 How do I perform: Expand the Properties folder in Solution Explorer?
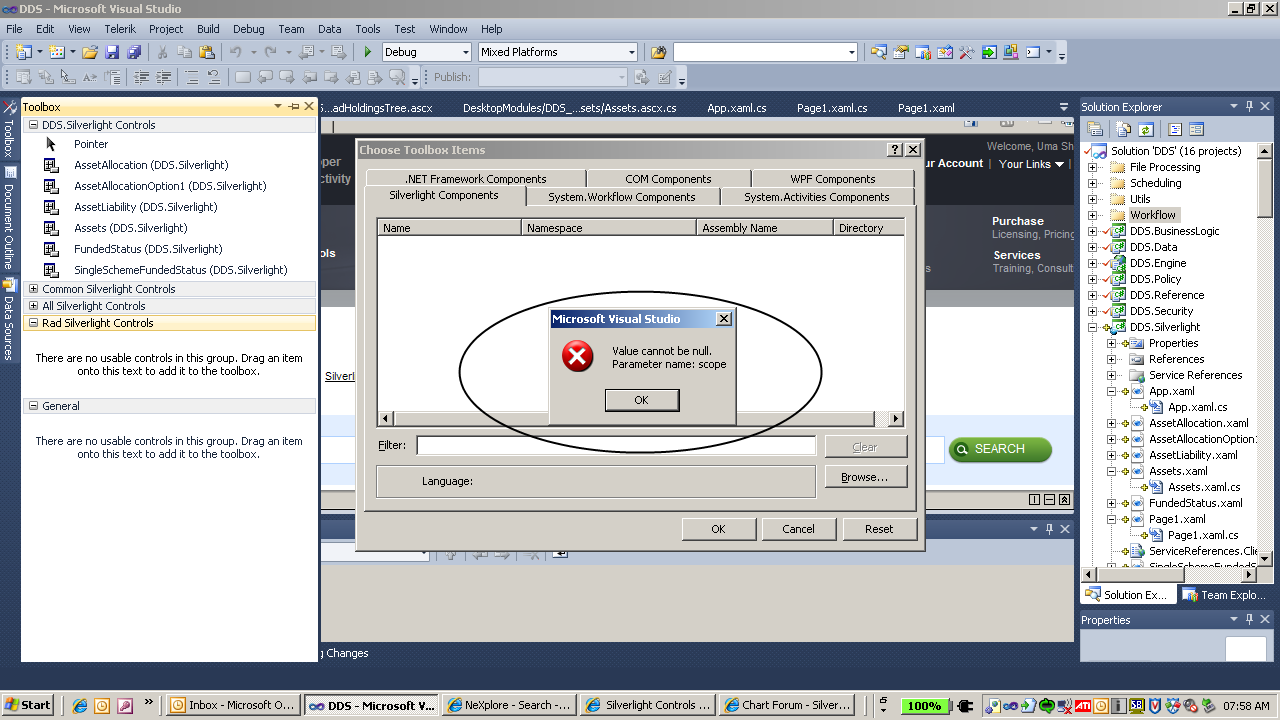1111,343
